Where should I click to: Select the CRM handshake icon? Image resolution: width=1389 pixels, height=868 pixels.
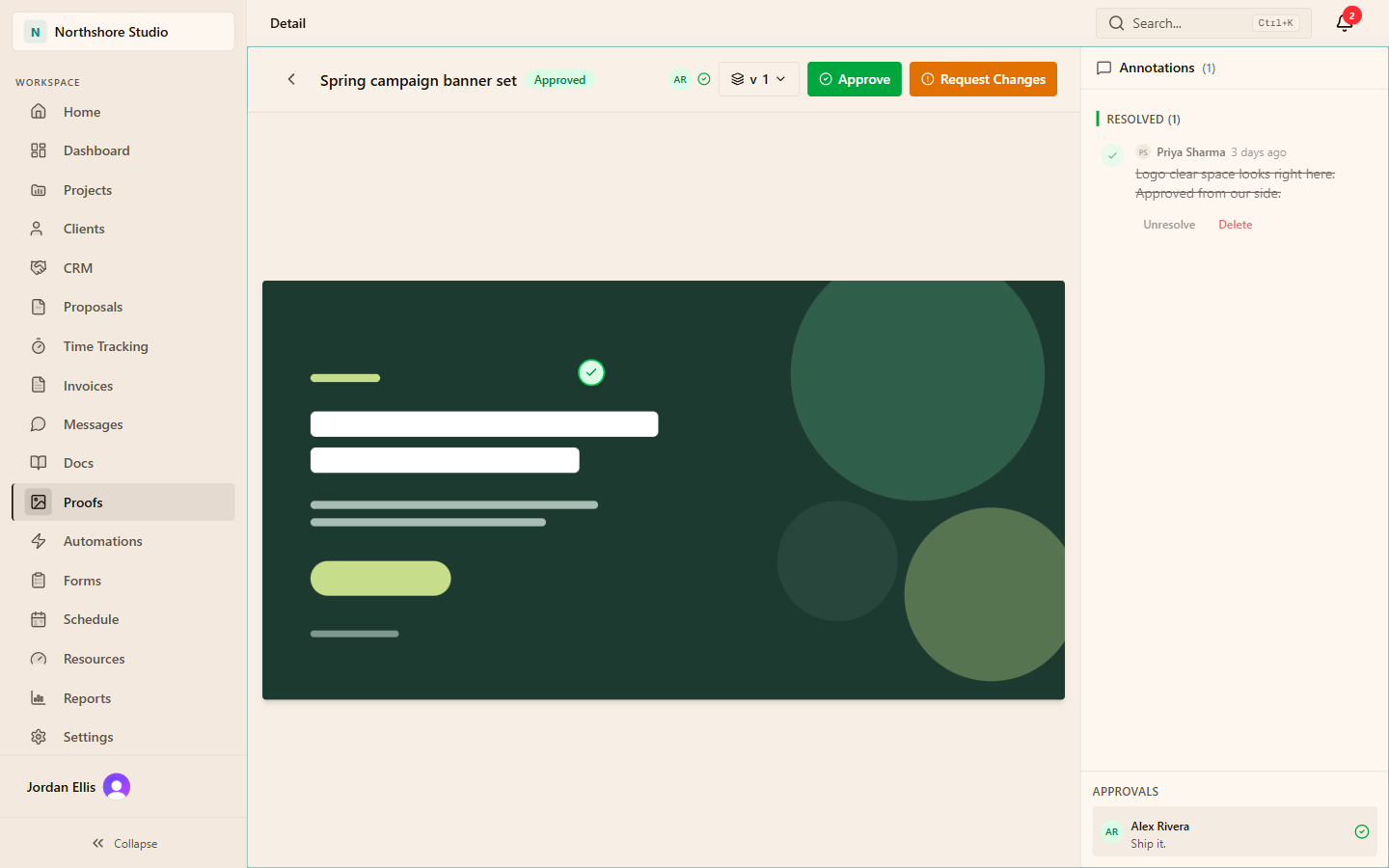point(39,268)
